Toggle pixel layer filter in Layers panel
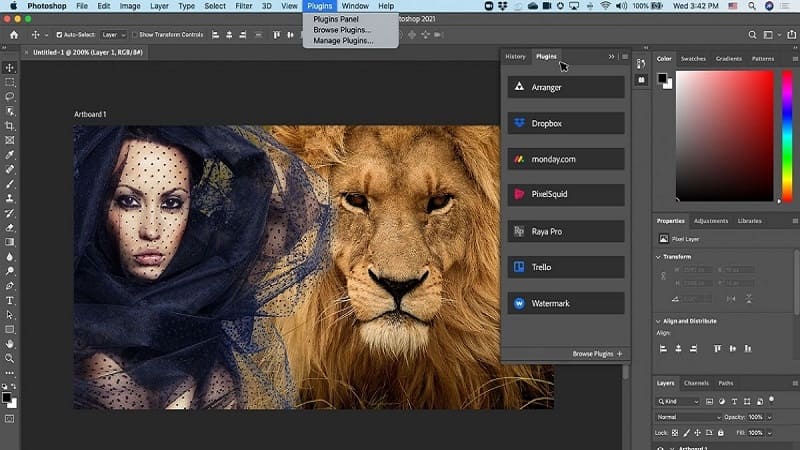Viewport: 800px width, 450px height. 709,402
